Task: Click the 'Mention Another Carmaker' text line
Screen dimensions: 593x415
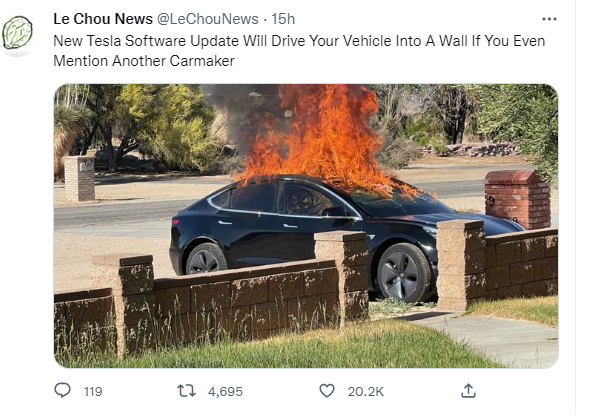Action: tap(144, 61)
